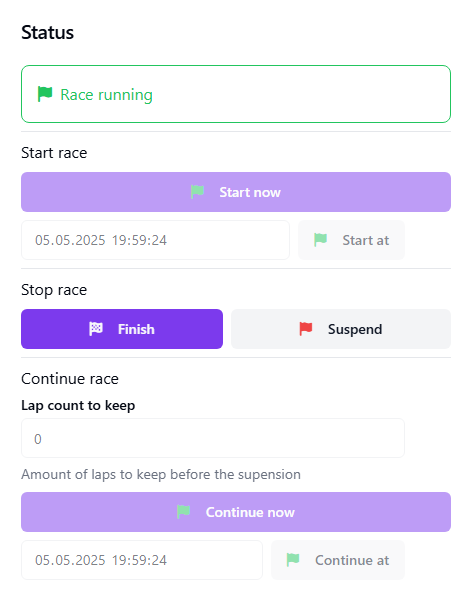Click the flag icon on Continue at button

[x=293, y=560]
